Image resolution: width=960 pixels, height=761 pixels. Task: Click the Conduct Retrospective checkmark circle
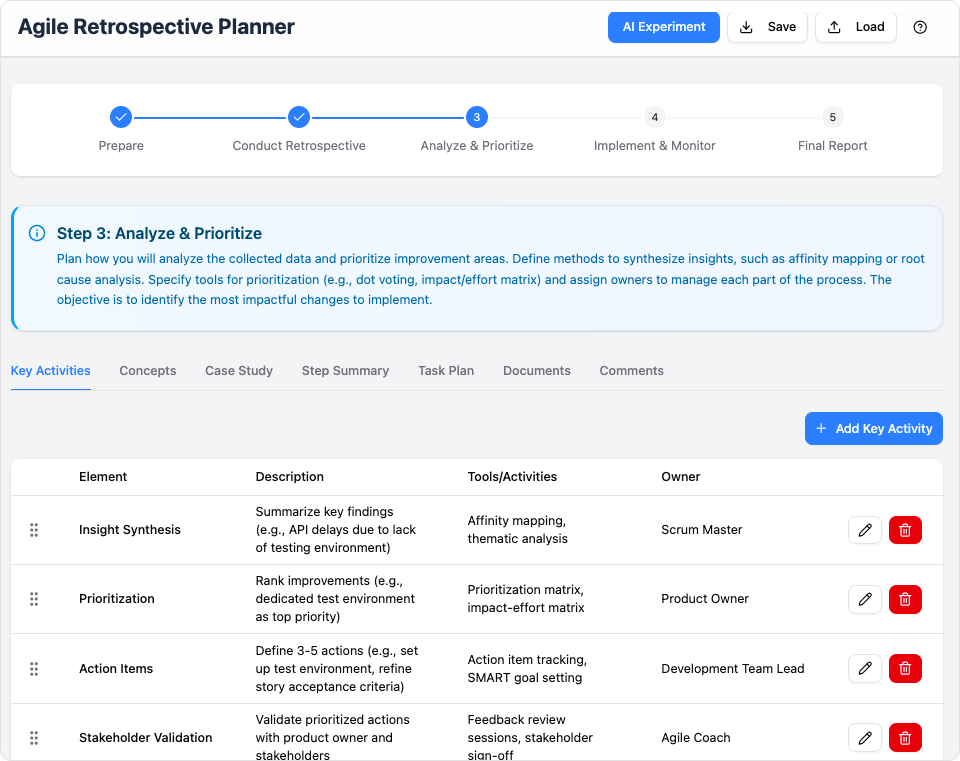pyautogui.click(x=299, y=117)
